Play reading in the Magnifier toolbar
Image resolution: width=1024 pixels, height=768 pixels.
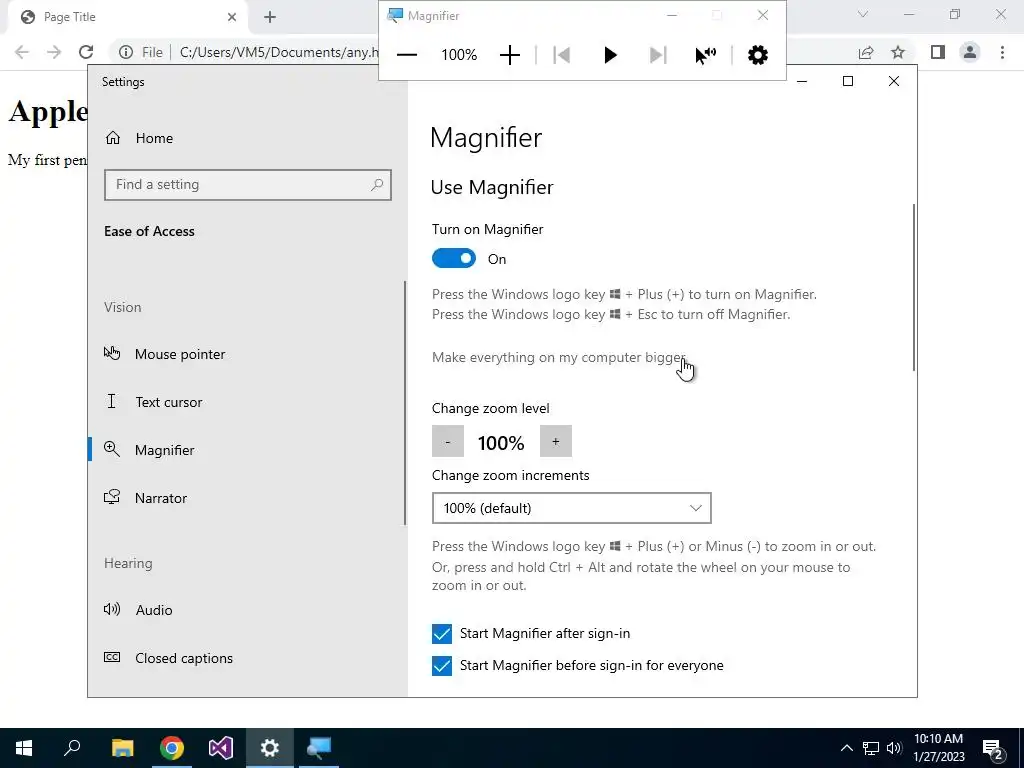pyautogui.click(x=610, y=55)
